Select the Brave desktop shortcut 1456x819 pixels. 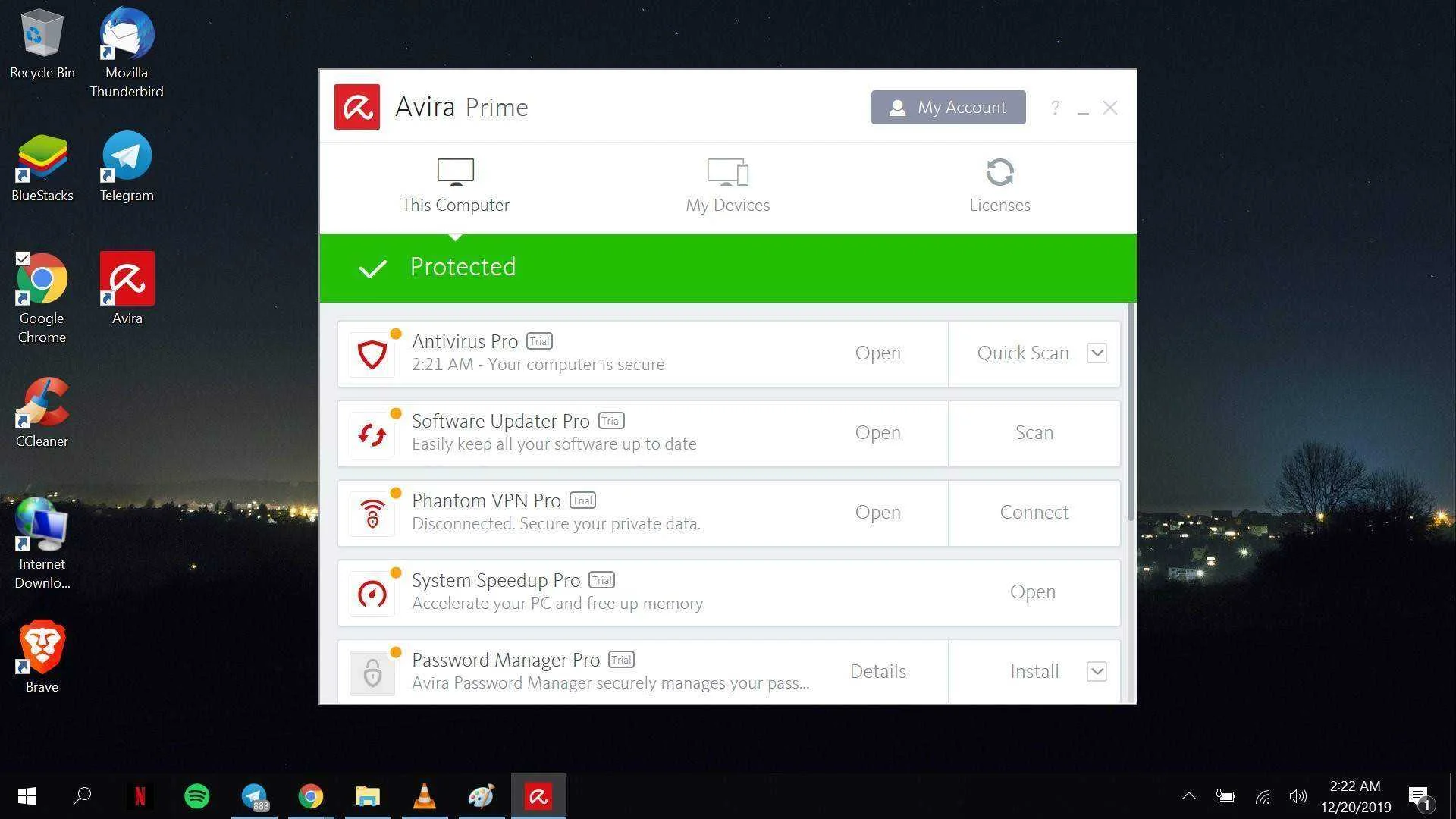coord(42,657)
